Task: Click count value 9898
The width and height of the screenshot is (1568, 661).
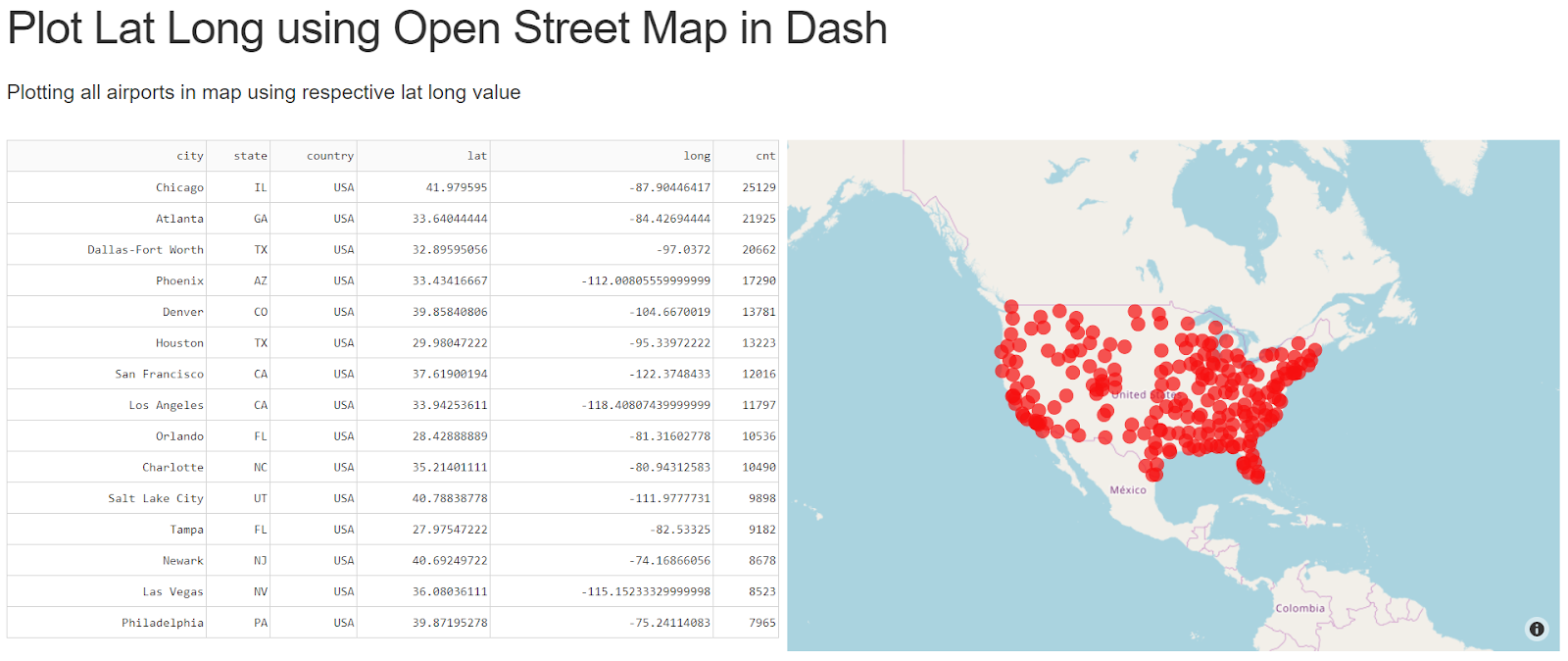Action: pos(746,498)
